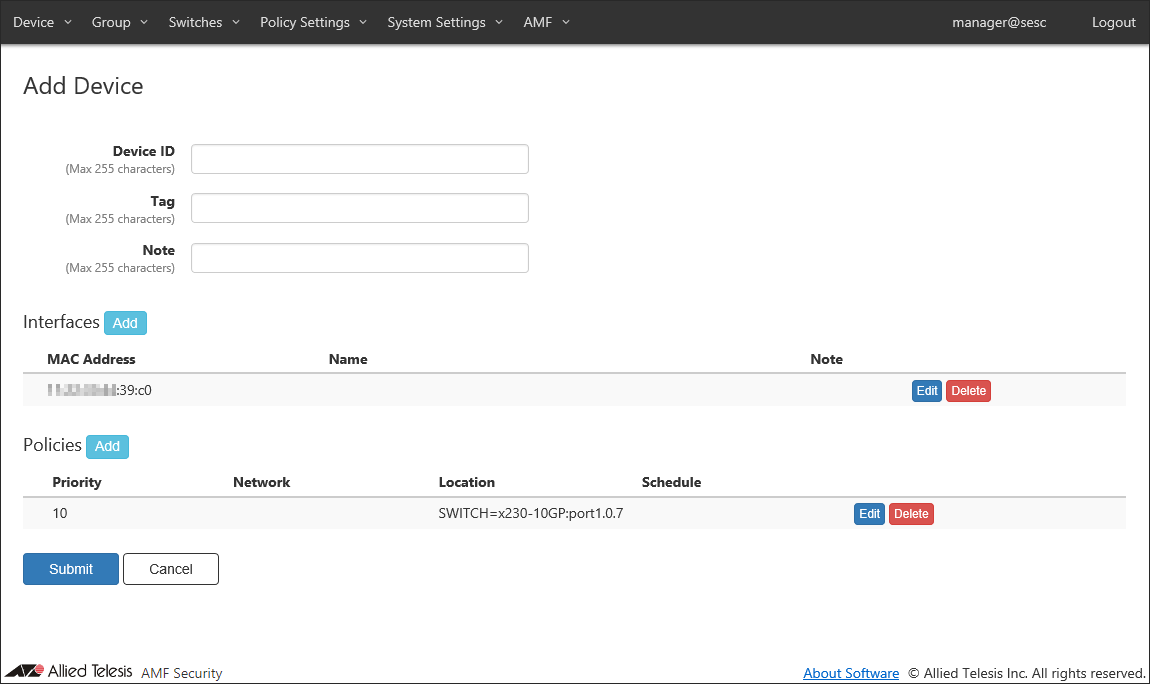Edit the MAC address interface row
1150x684 pixels.
926,391
